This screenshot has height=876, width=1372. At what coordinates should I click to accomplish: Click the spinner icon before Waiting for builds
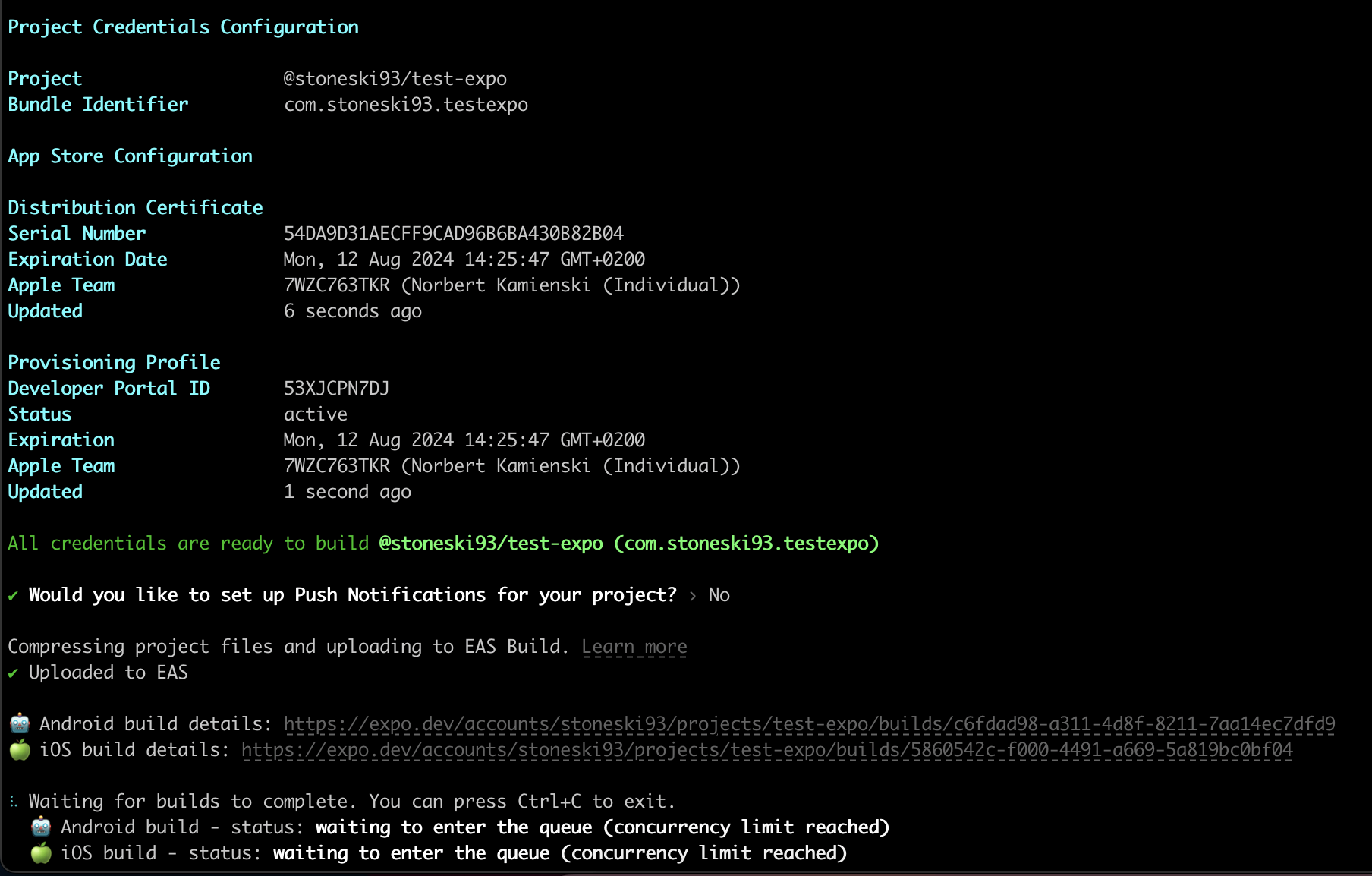[x=13, y=802]
